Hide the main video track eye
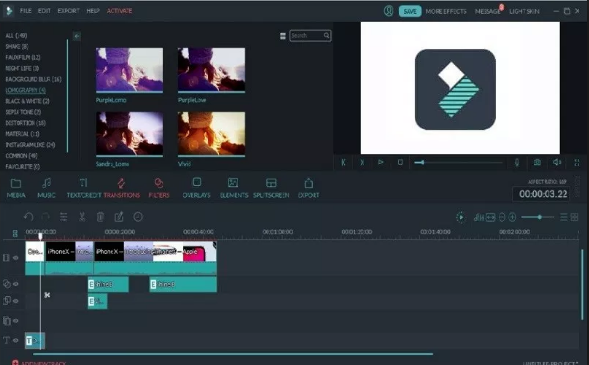The width and height of the screenshot is (589, 365). pos(16,258)
